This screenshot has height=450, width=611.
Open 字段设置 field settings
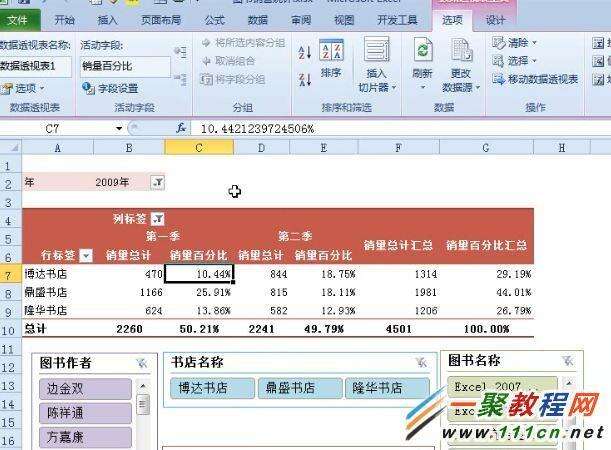(110, 88)
